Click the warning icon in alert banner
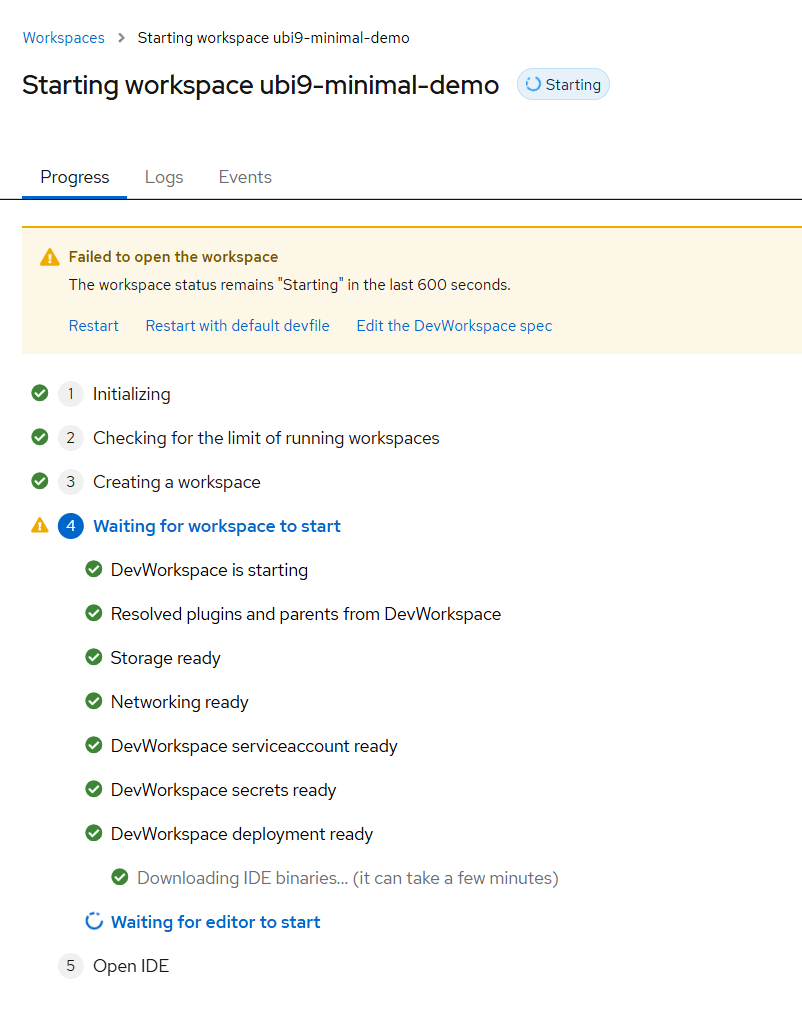Viewport: 802px width, 1020px height. click(50, 258)
